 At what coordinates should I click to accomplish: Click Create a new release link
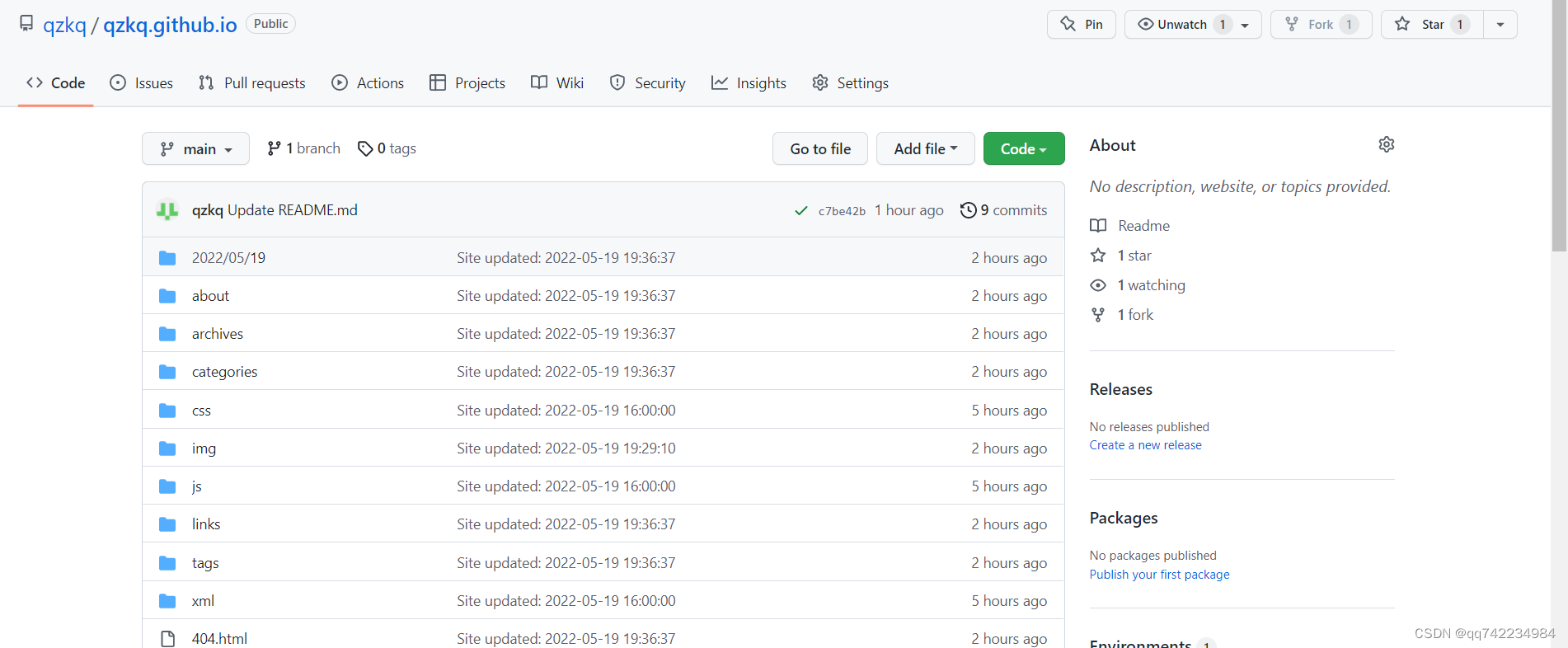tap(1145, 445)
